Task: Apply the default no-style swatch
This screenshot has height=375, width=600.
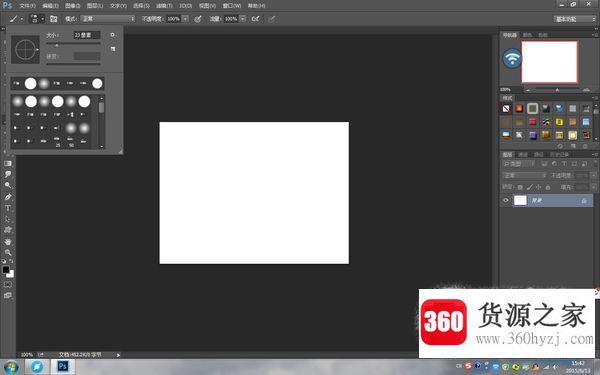Action: click(506, 109)
